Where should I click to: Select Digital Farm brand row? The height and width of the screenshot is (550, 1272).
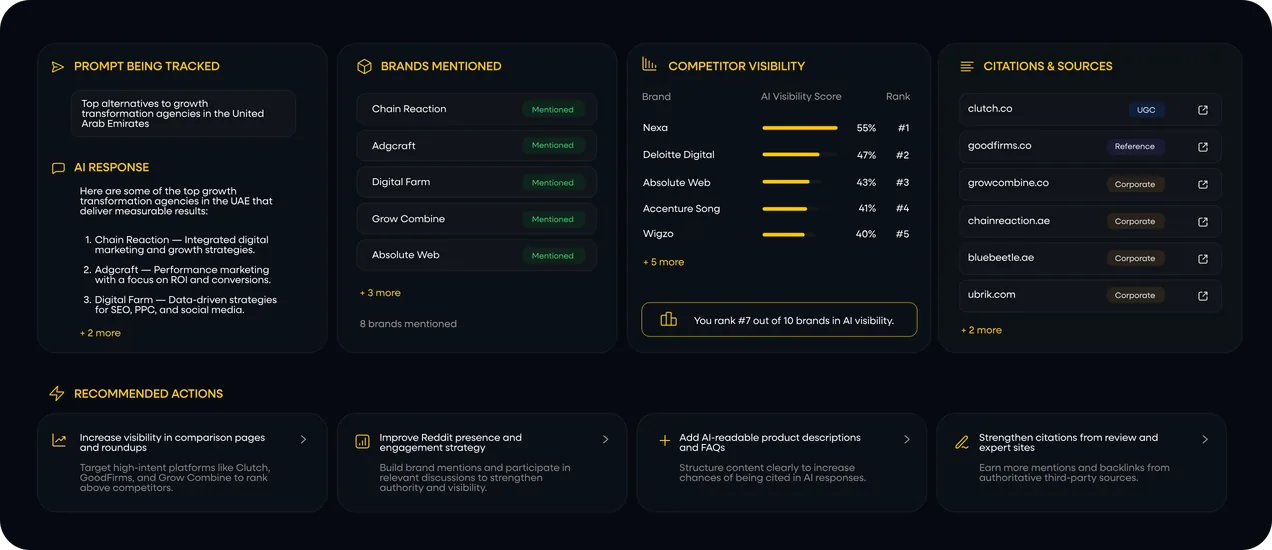(477, 182)
